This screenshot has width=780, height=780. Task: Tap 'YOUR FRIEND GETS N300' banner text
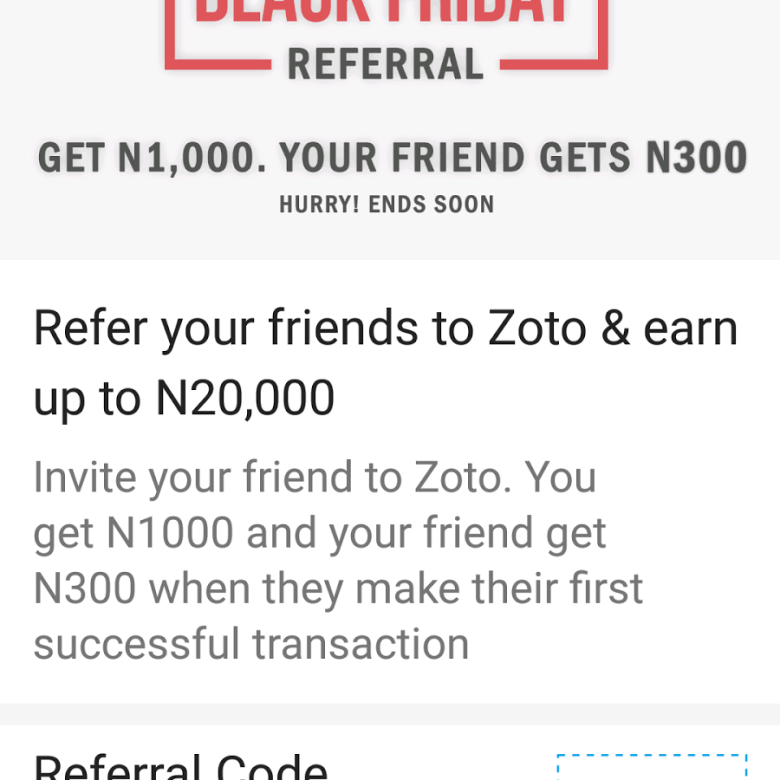(x=513, y=157)
